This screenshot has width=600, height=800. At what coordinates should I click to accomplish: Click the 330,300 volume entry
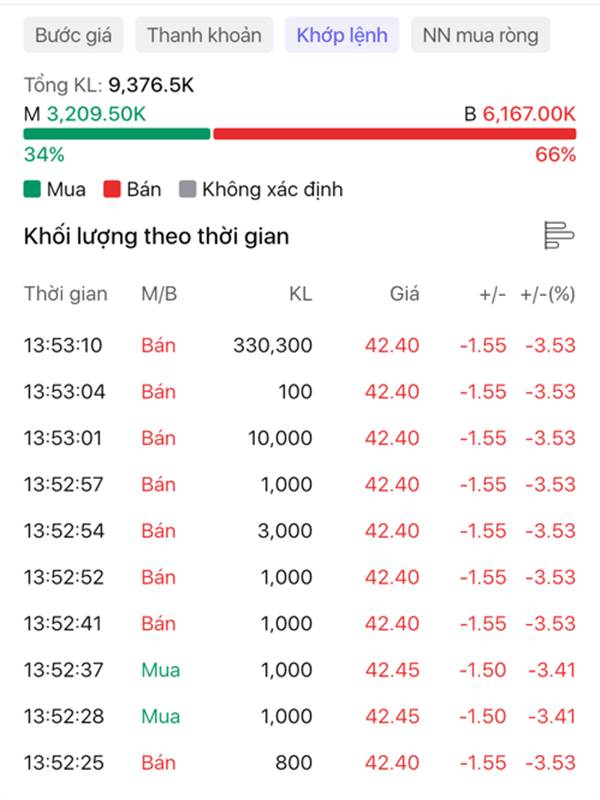[272, 346]
